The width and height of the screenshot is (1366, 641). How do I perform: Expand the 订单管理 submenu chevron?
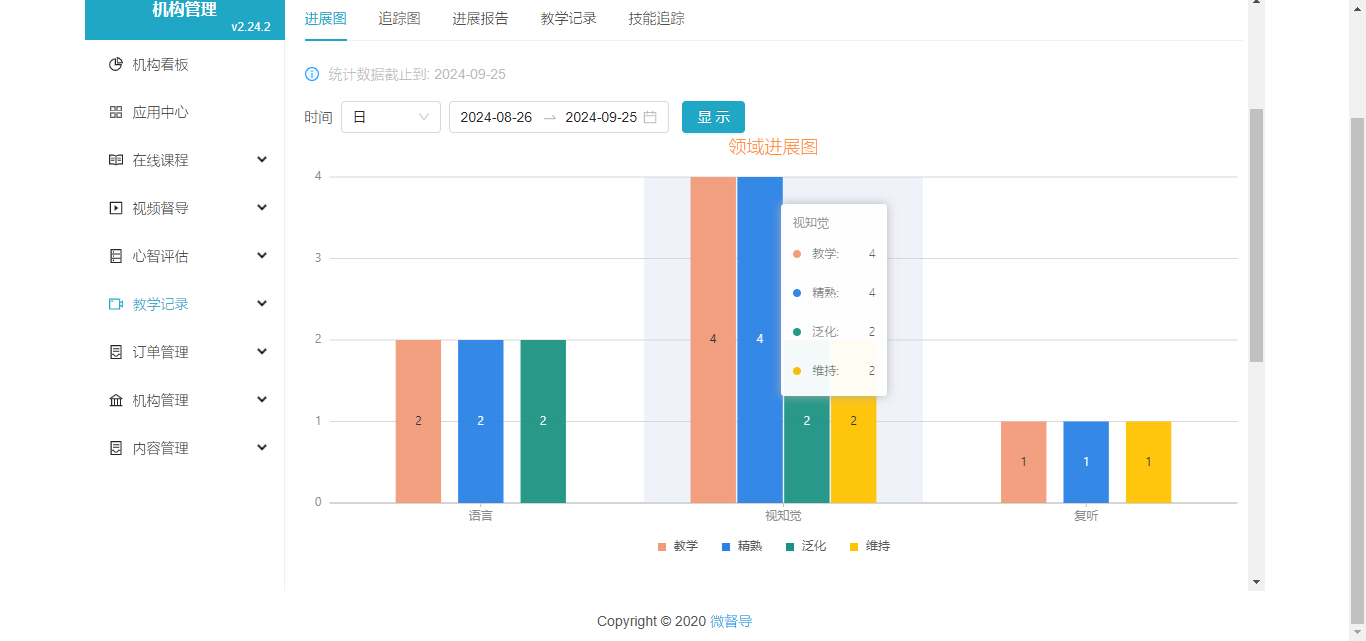click(262, 352)
